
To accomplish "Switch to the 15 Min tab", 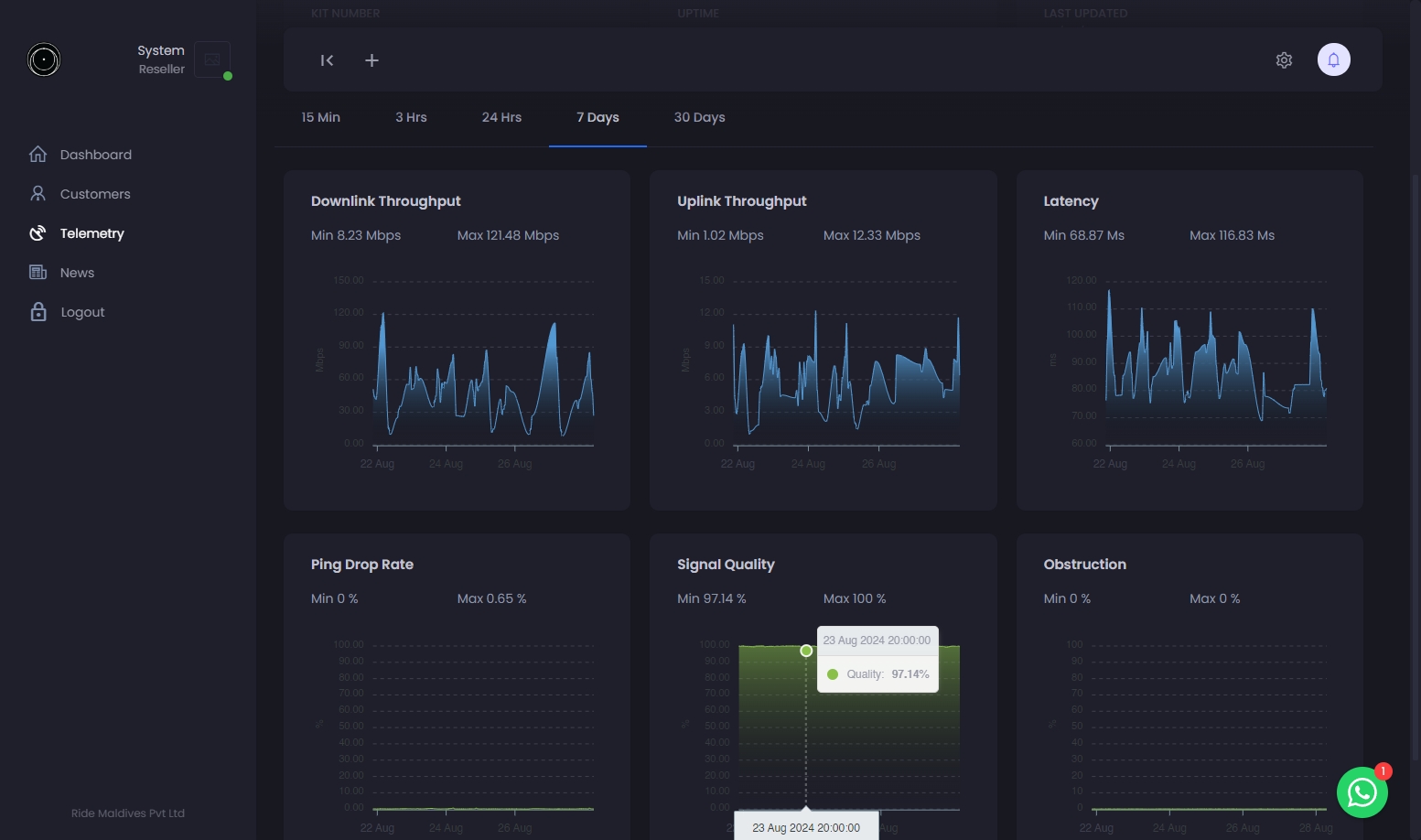I will 321,118.
